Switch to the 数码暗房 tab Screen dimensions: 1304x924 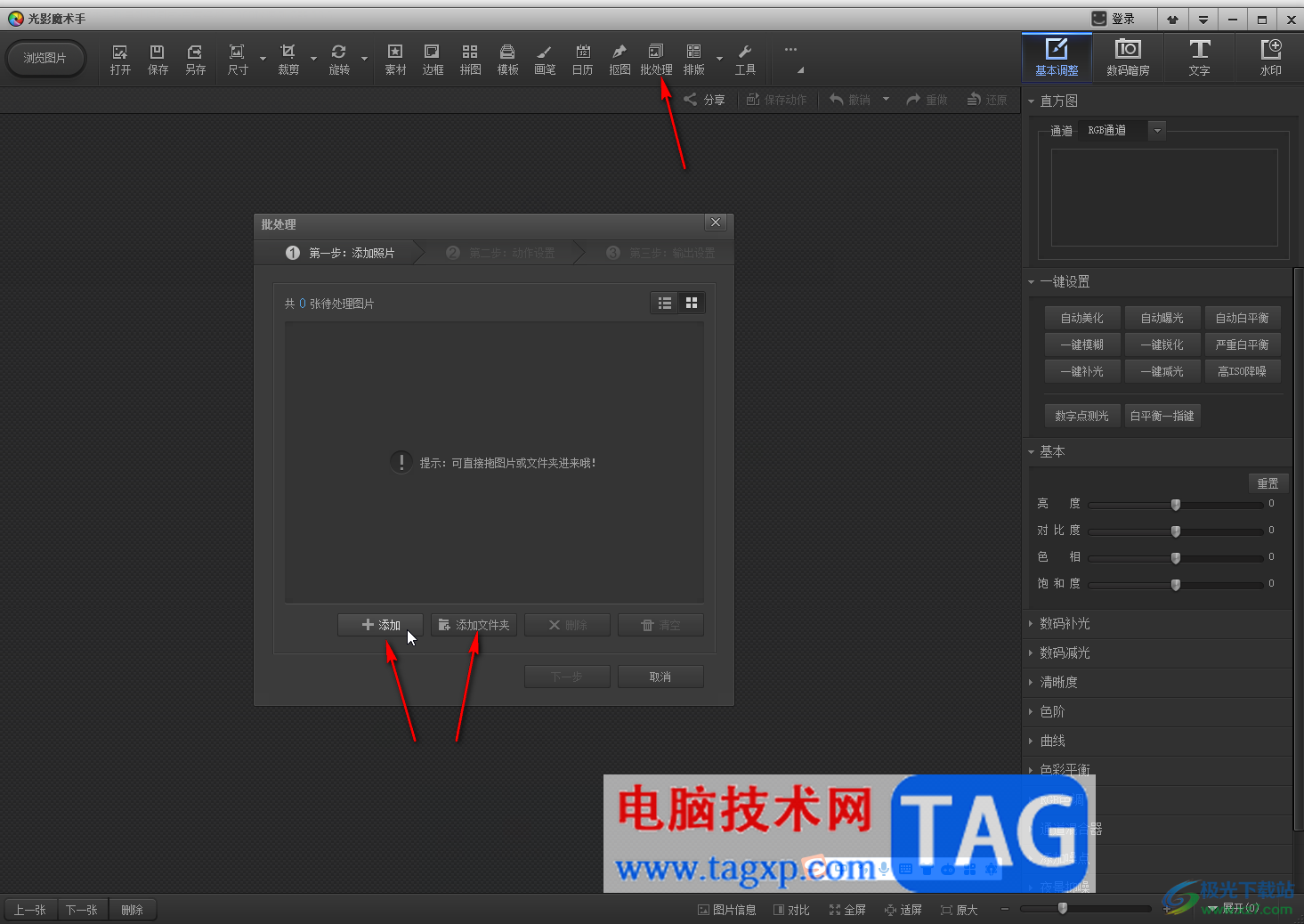pos(1128,57)
